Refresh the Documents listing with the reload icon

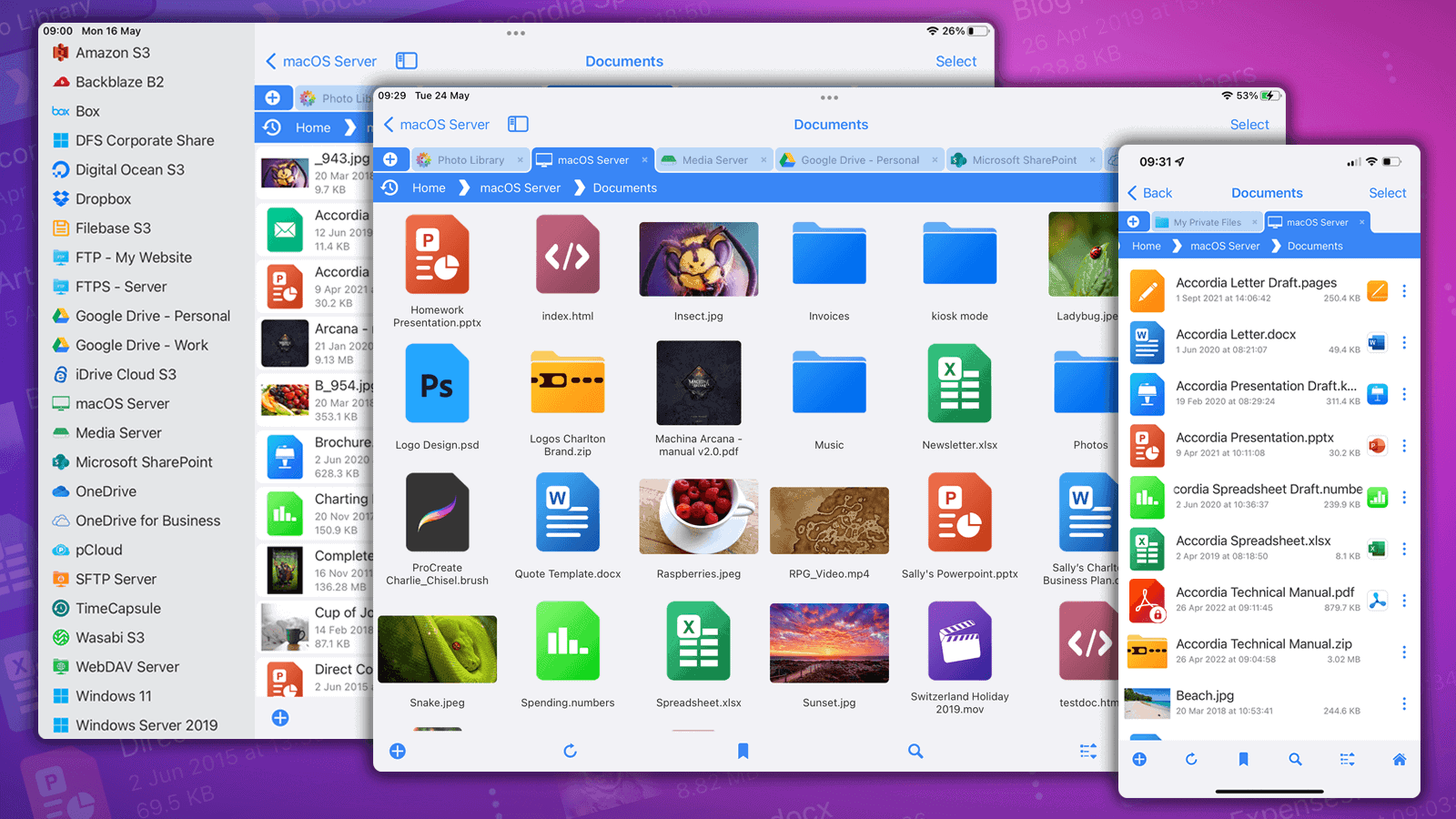[570, 751]
